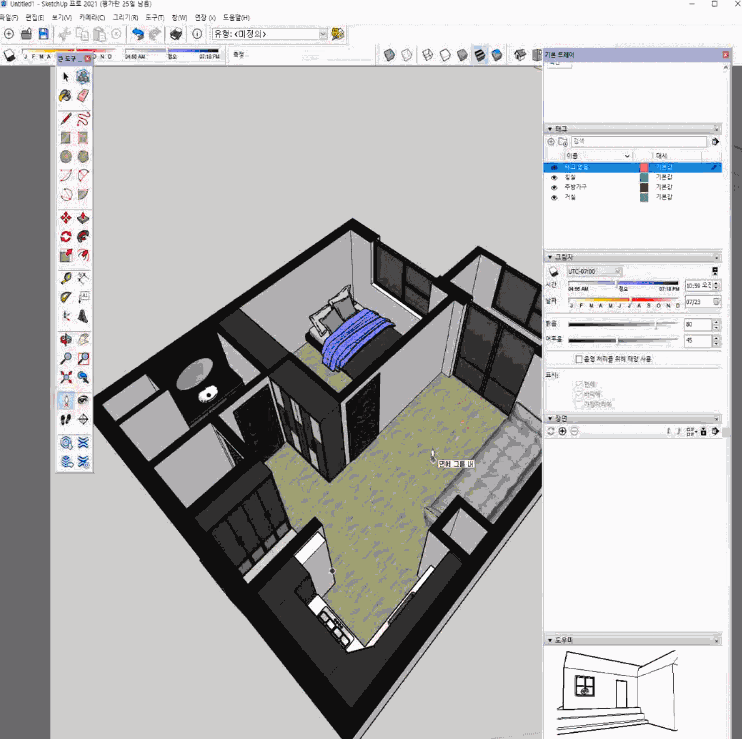Select the Follow Me tool
The width and height of the screenshot is (742, 739).
pyautogui.click(x=83, y=237)
